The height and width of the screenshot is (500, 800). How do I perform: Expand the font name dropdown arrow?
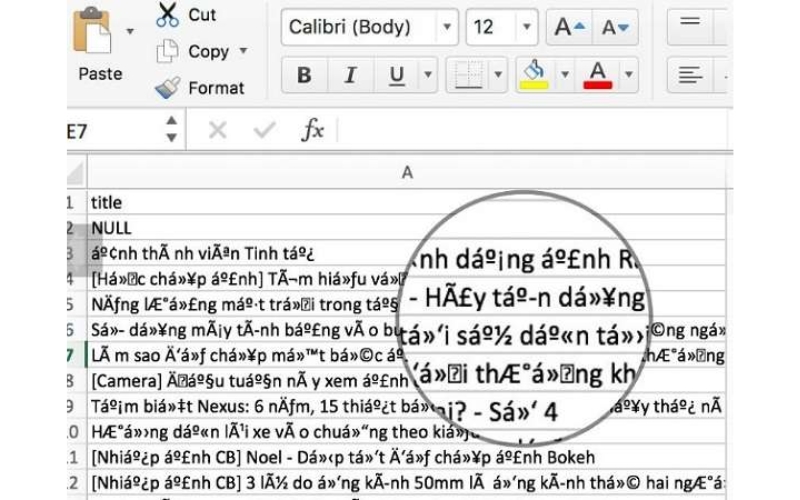(x=447, y=27)
